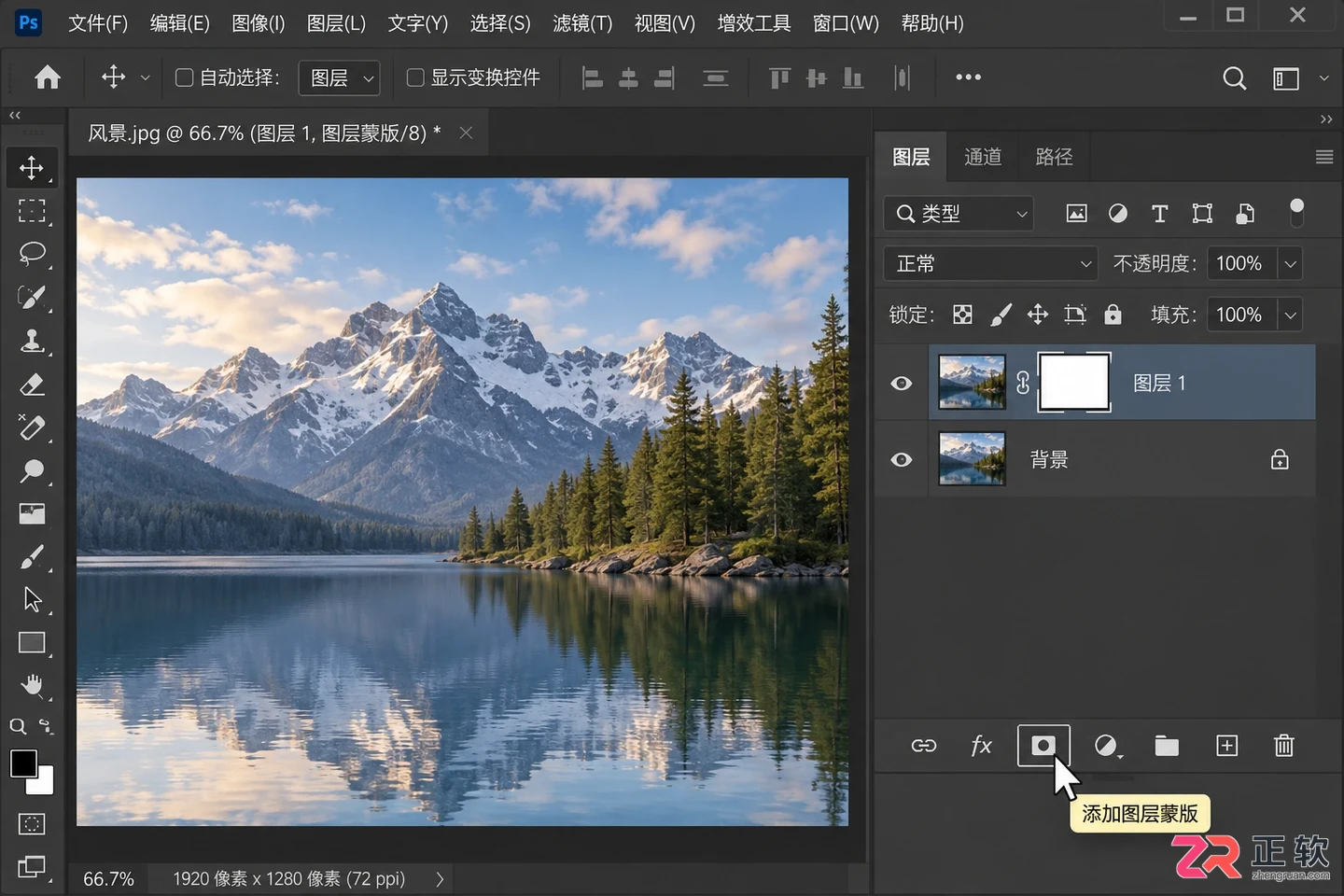The height and width of the screenshot is (896, 1344).
Task: Switch to the 通道 tab
Action: click(983, 157)
